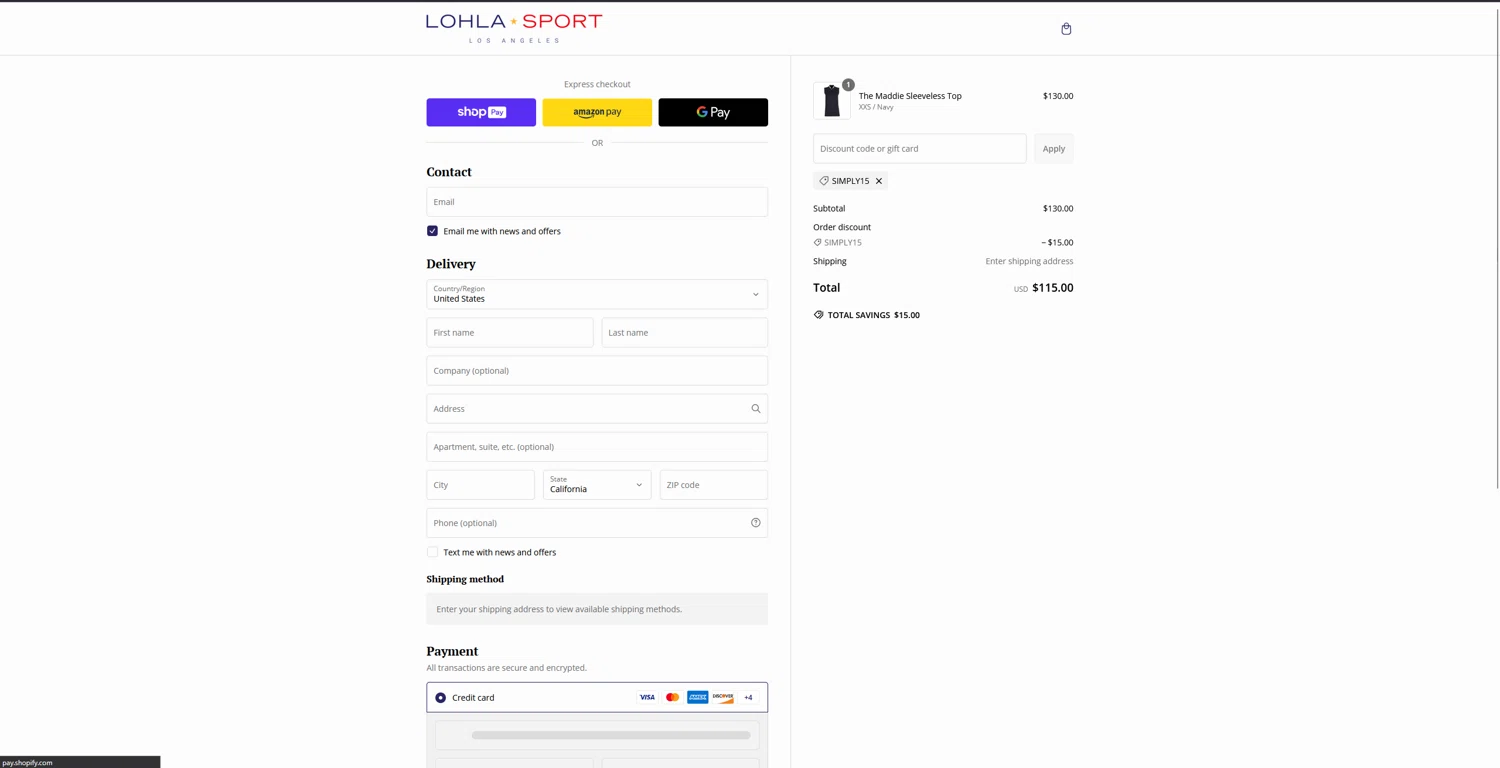
Task: Click The Maddie Sleeveless Top product name
Action: point(910,96)
